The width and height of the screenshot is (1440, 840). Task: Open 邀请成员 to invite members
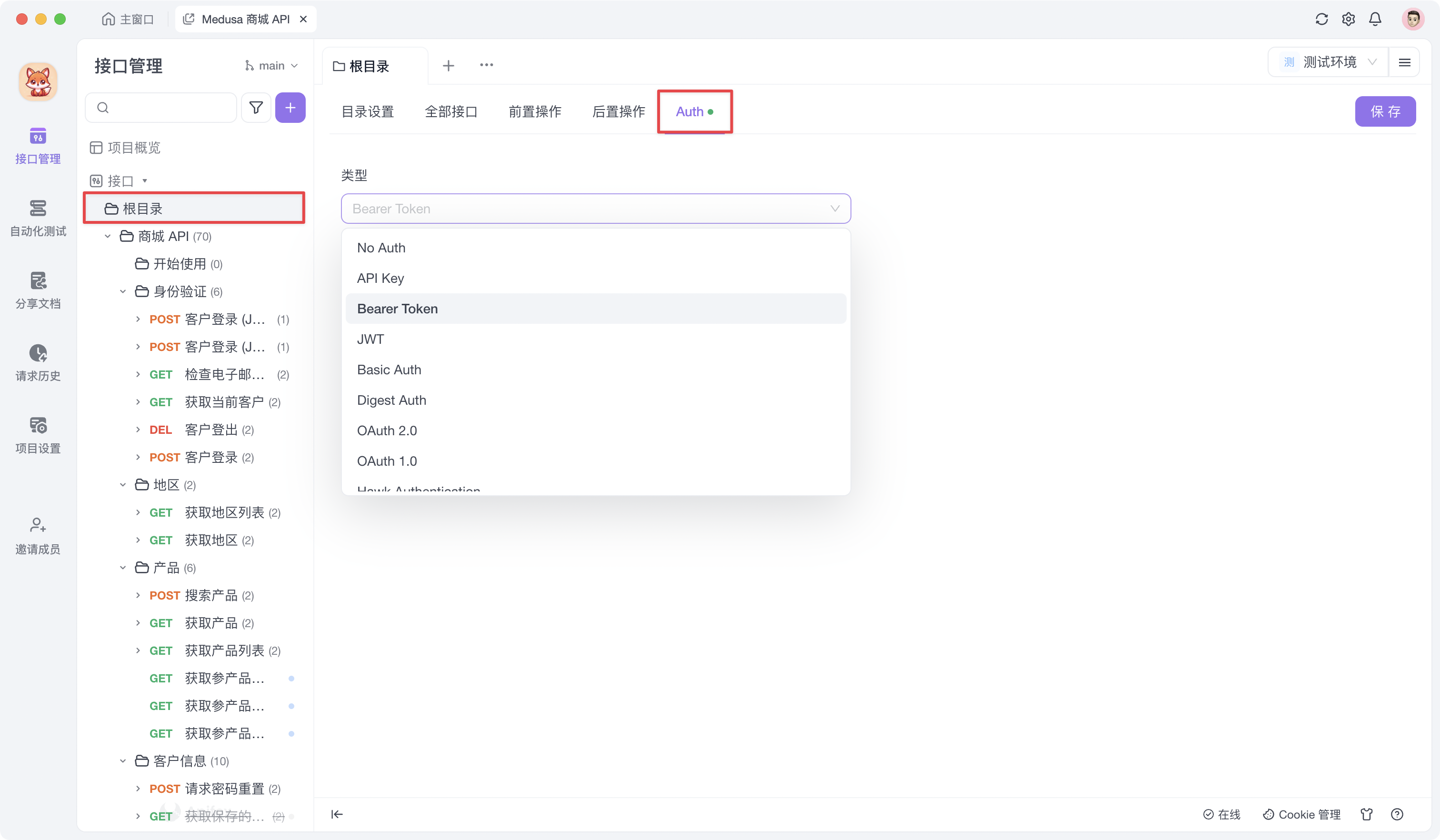pyautogui.click(x=38, y=535)
